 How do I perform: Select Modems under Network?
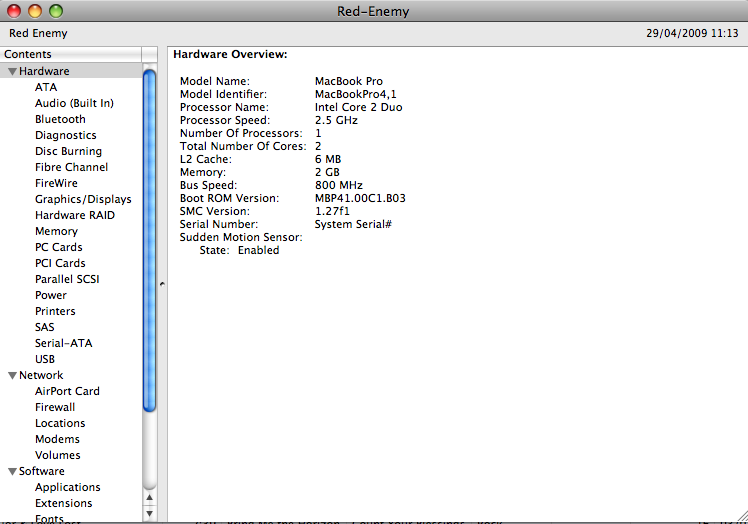(57, 439)
